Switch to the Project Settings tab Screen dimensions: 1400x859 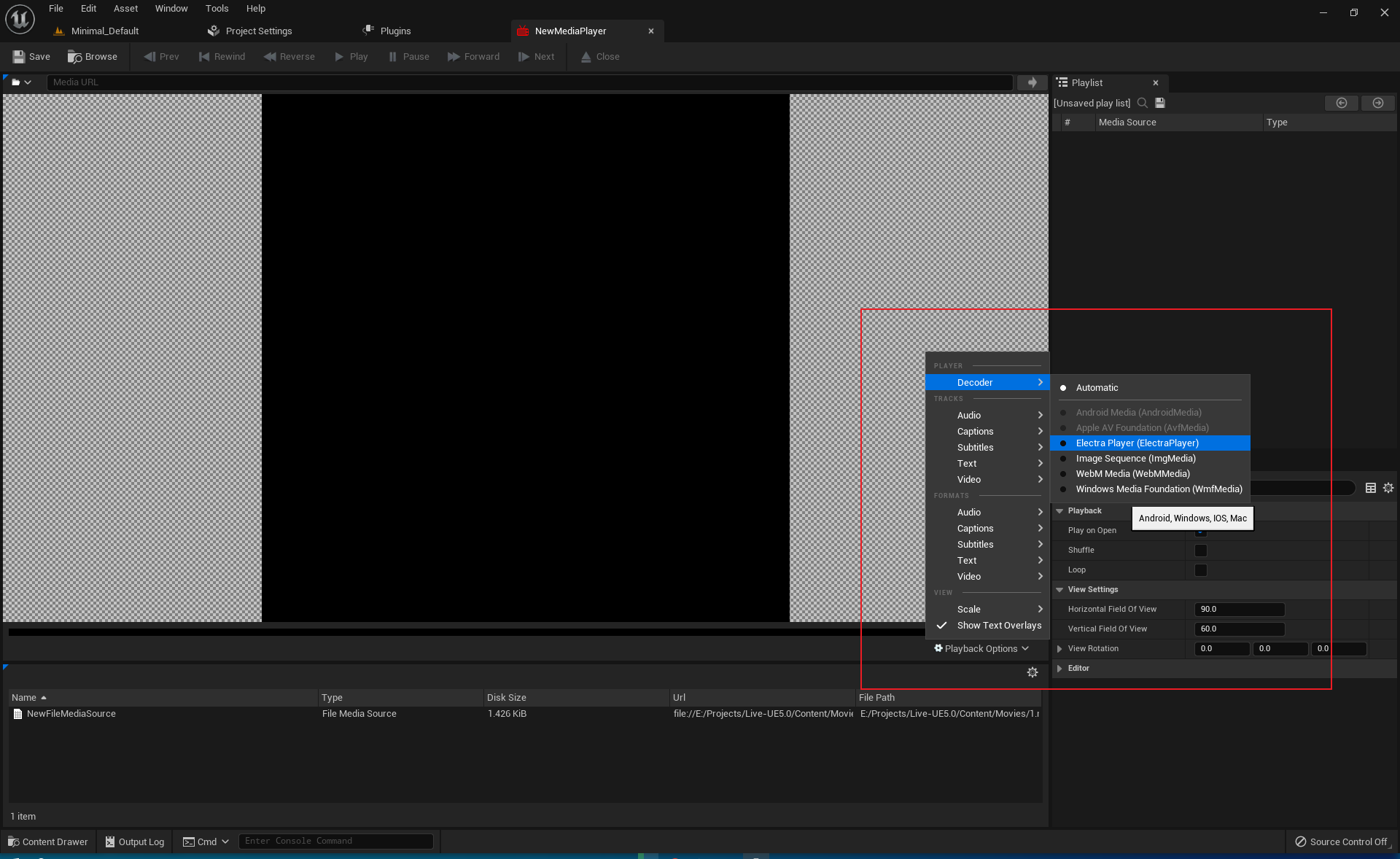pyautogui.click(x=258, y=31)
